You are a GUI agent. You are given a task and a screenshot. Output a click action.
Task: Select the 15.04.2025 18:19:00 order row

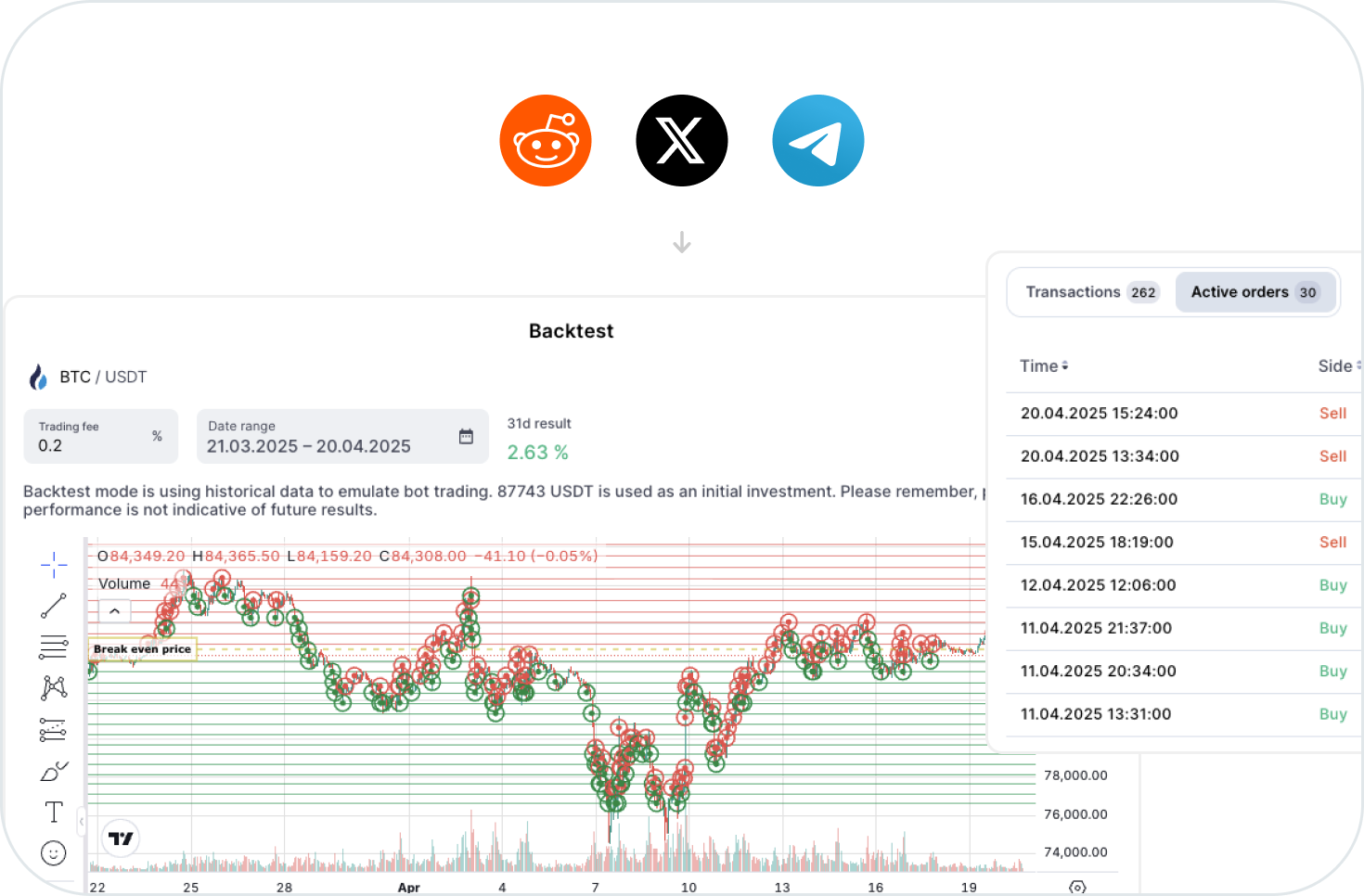(1184, 543)
